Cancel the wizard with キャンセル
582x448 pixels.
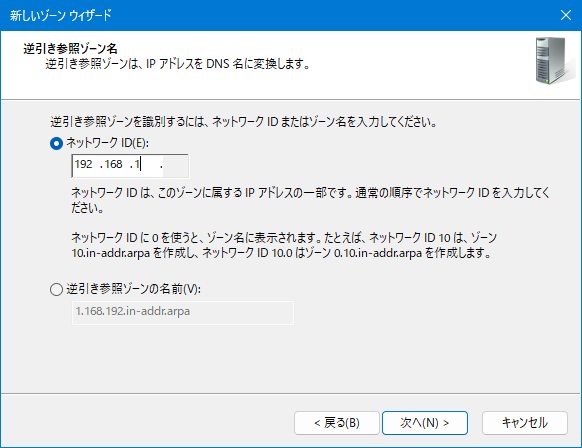[x=525, y=423]
